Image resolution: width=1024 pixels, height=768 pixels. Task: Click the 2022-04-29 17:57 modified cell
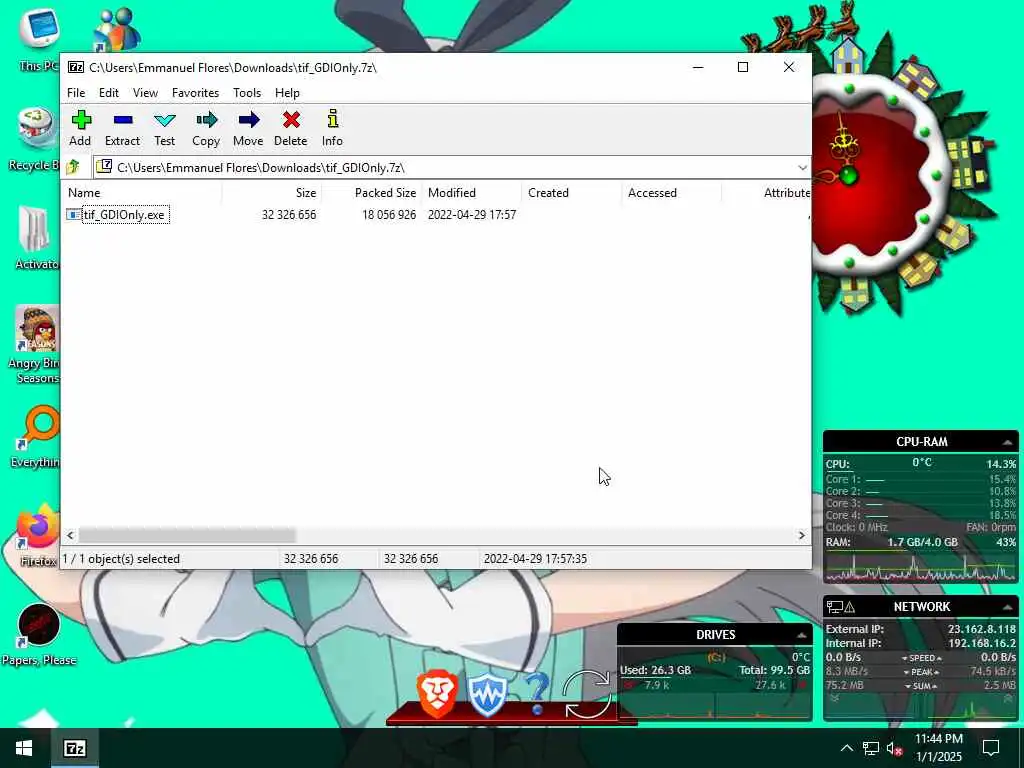coord(472,215)
